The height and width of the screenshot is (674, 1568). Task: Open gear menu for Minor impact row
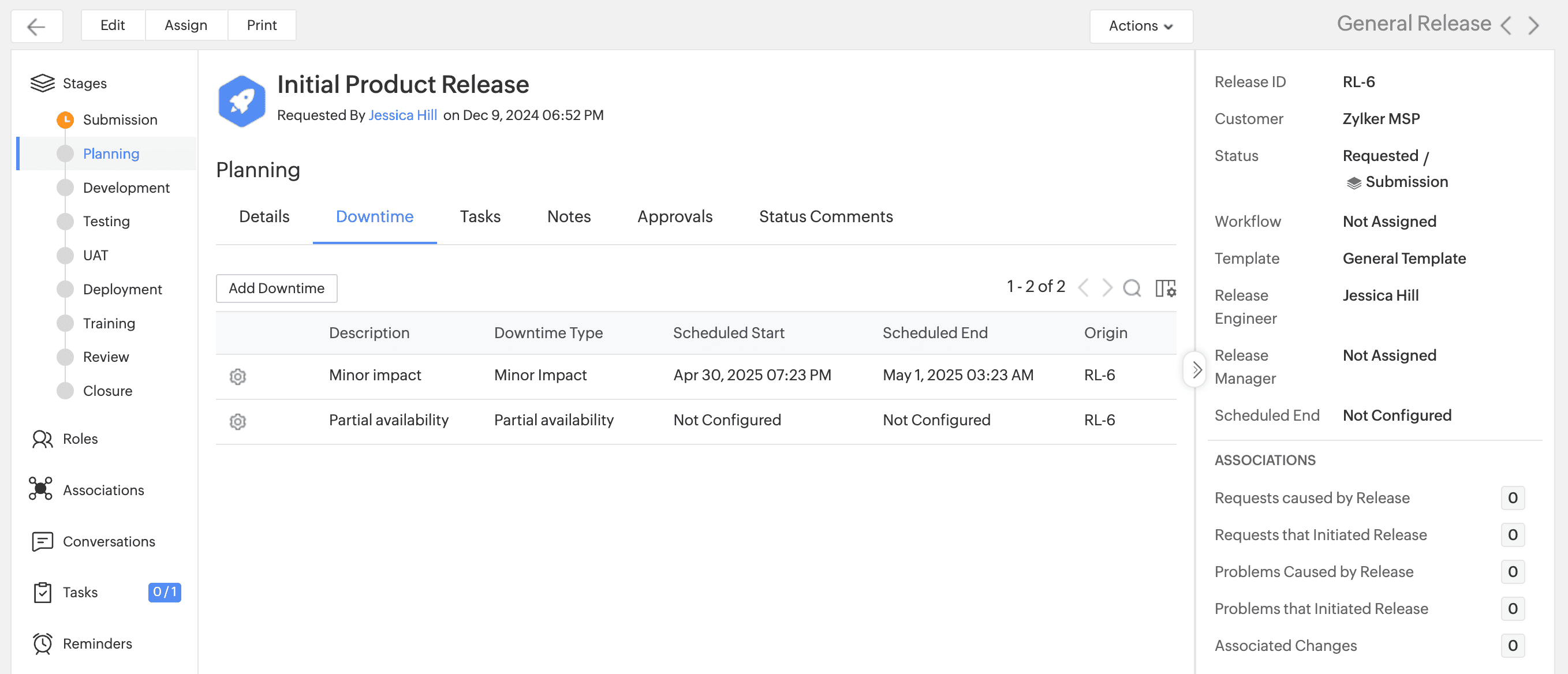[x=237, y=377]
